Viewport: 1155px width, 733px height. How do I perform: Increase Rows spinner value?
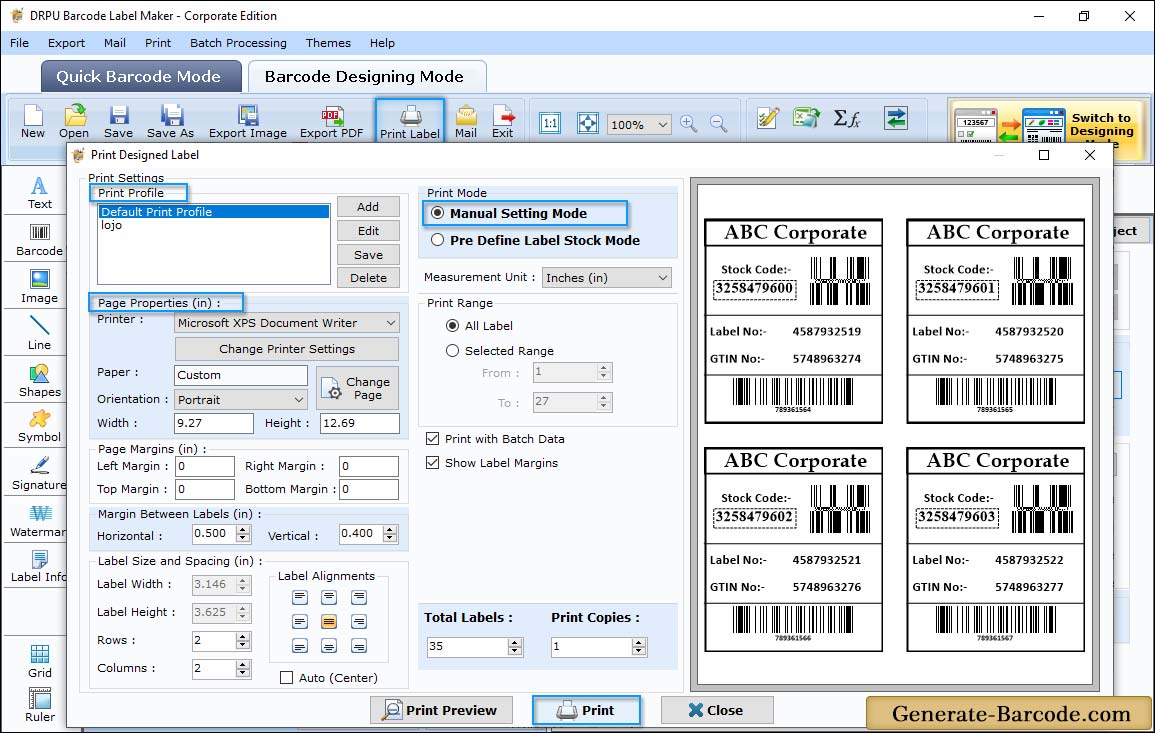[243, 636]
